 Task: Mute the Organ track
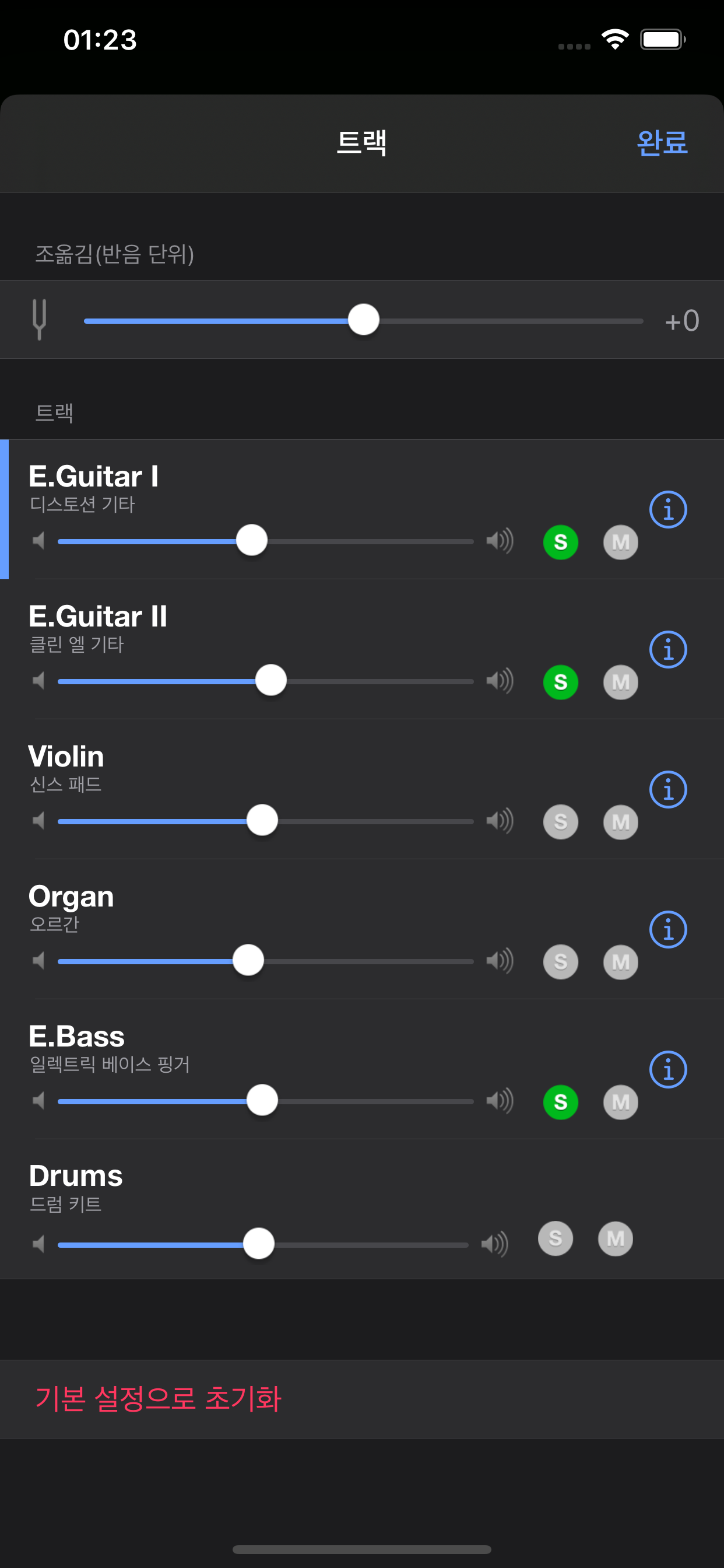[x=621, y=962]
